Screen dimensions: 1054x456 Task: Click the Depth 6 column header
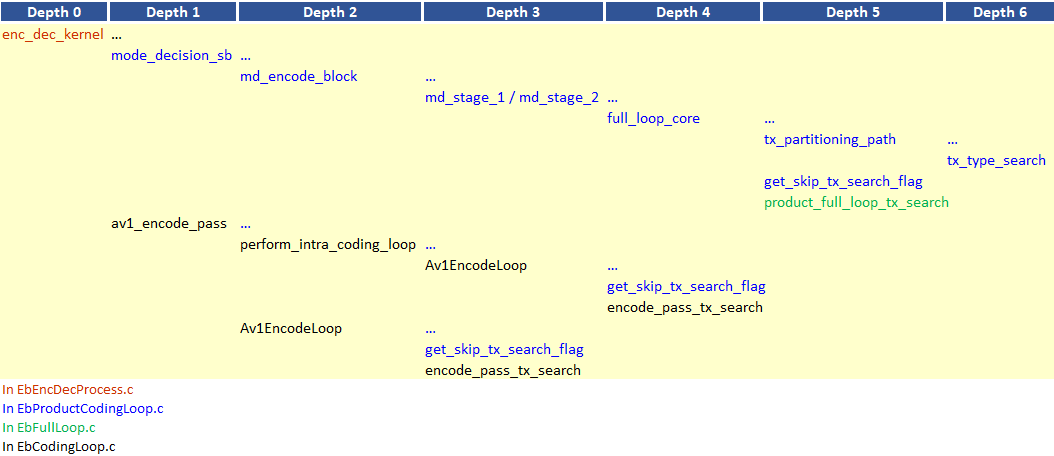pyautogui.click(x=999, y=12)
